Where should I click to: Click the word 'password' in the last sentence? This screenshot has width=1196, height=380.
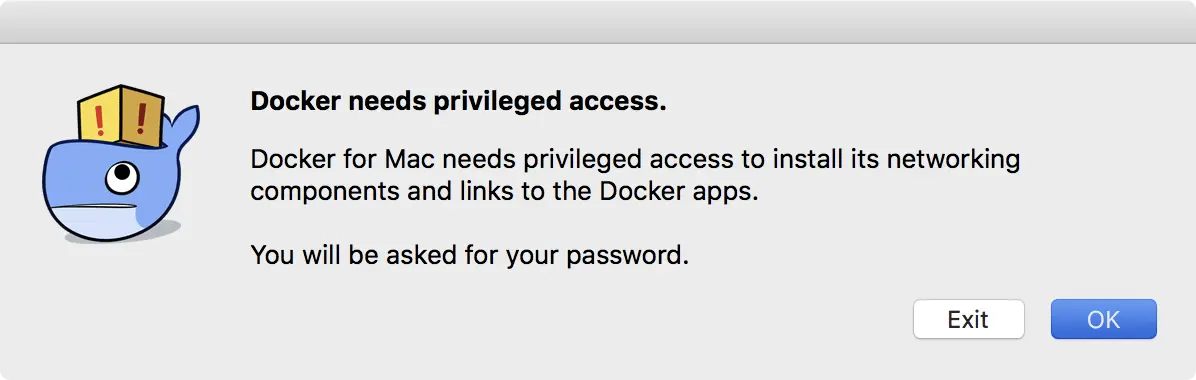click(x=622, y=256)
